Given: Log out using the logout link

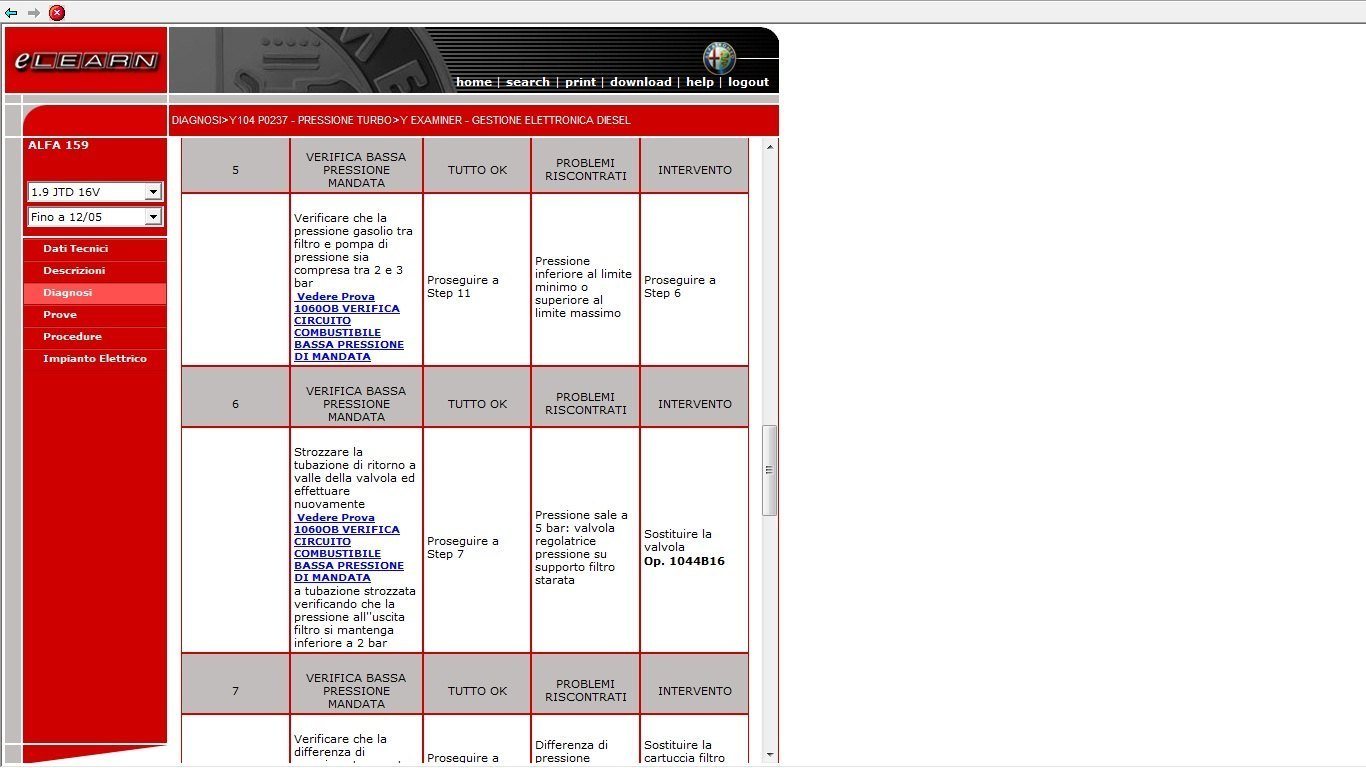Looking at the screenshot, I should 748,82.
